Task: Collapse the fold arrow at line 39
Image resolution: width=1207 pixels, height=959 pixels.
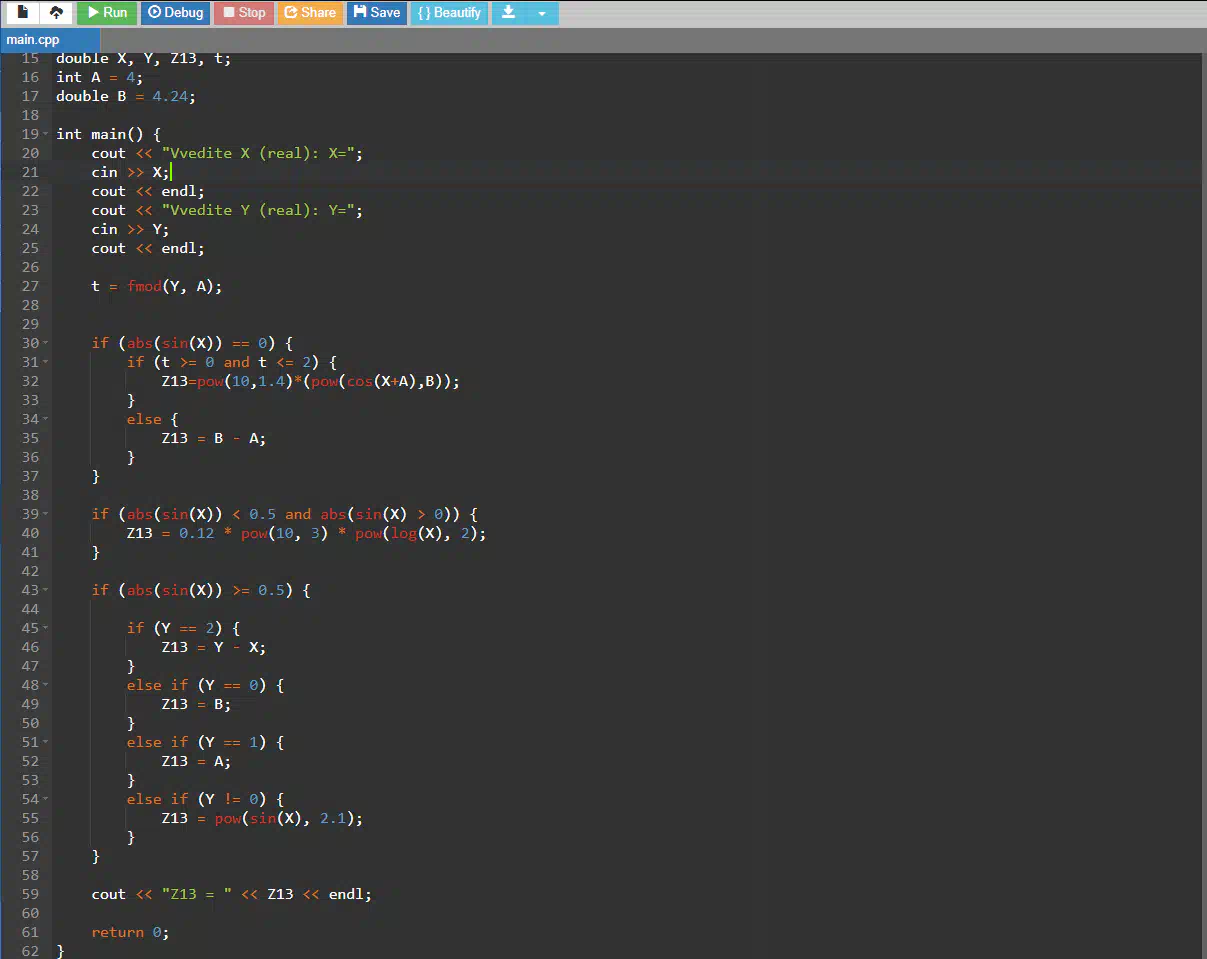Action: (x=46, y=514)
